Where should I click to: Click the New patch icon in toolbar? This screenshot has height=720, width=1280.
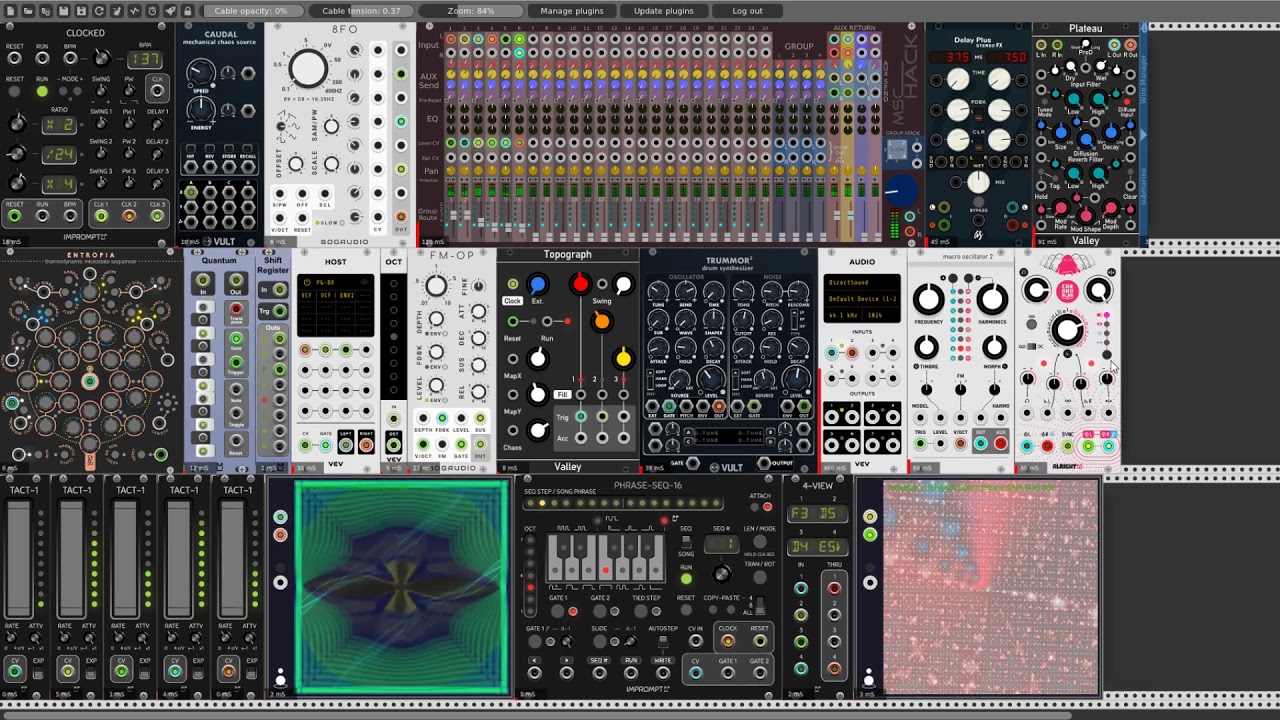(x=11, y=11)
